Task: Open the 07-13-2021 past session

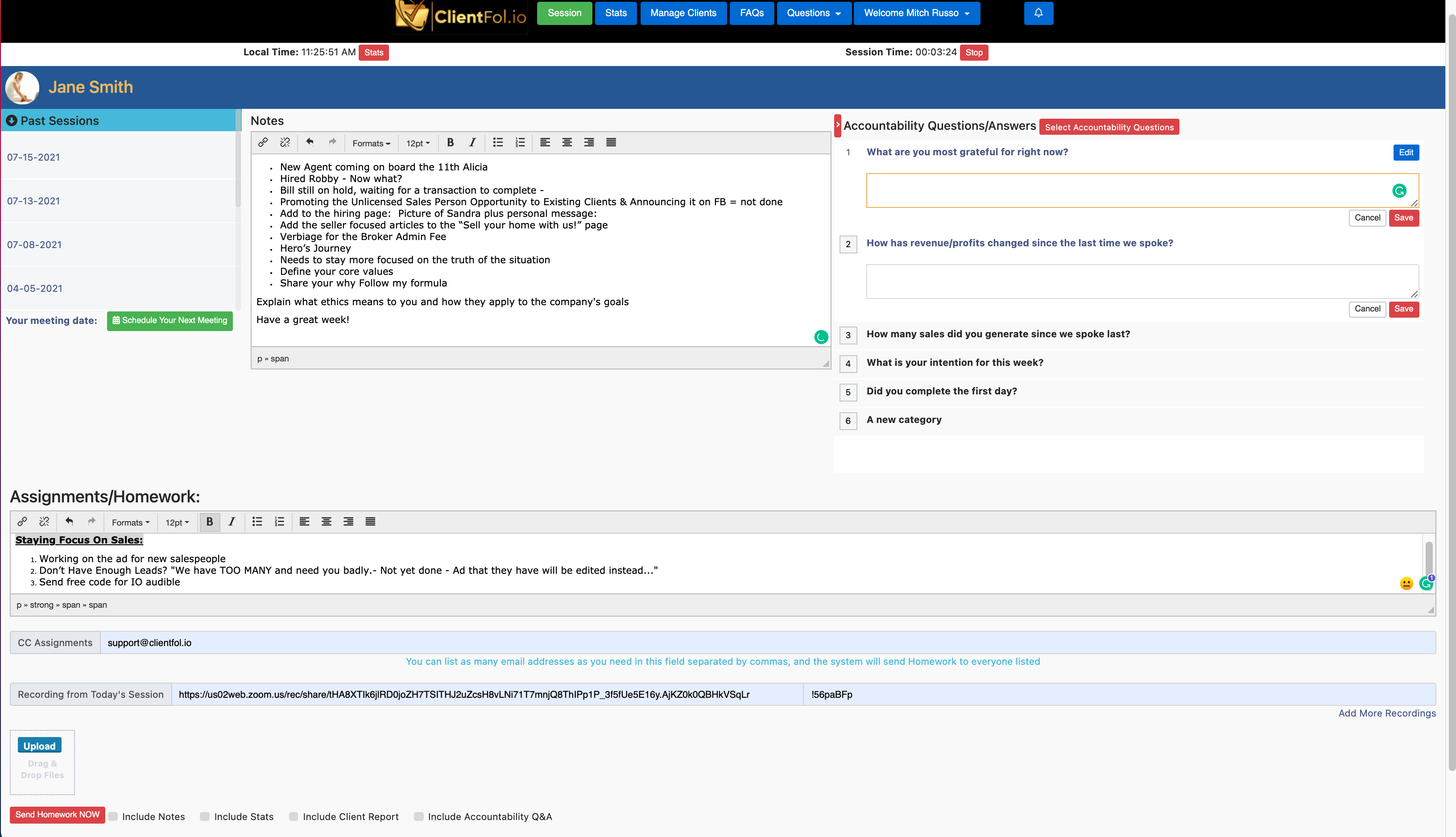Action: click(x=33, y=201)
